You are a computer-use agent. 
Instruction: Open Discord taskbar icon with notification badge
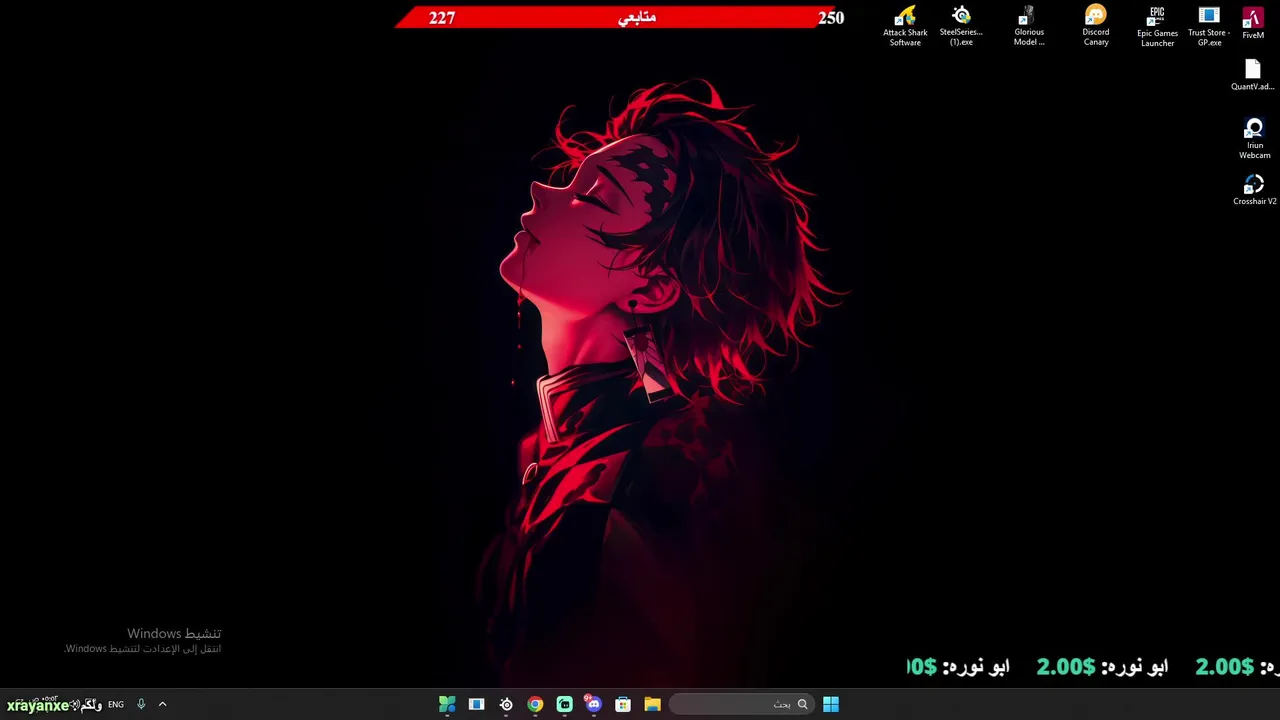(x=593, y=704)
